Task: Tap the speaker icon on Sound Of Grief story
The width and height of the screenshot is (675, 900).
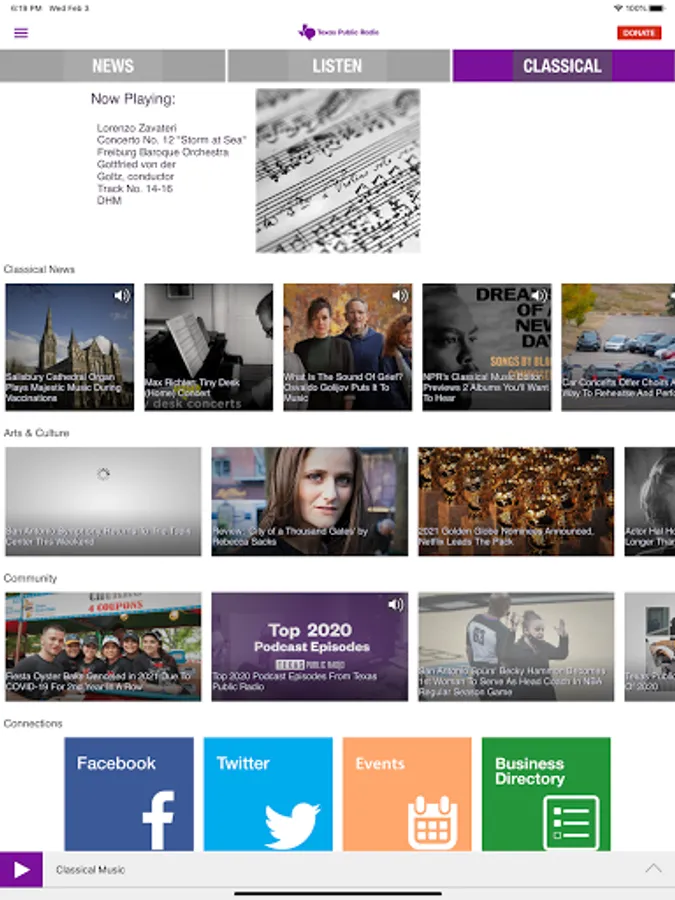Action: pos(399,296)
